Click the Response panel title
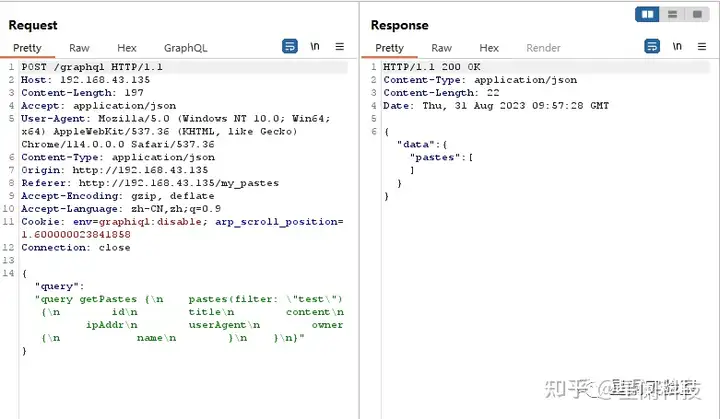720x419 pixels. pyautogui.click(x=399, y=25)
